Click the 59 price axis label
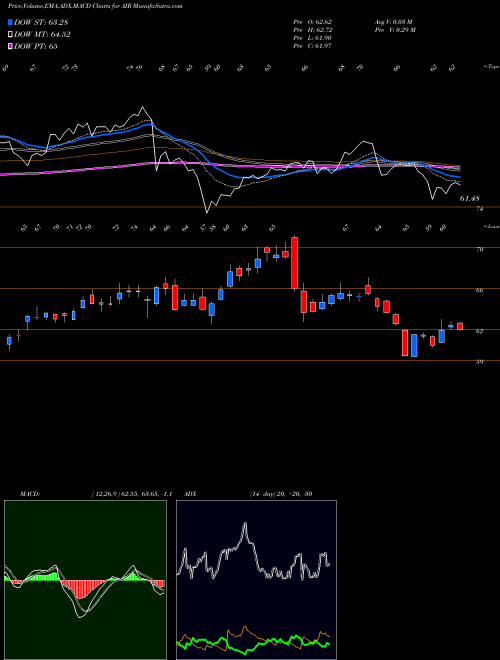The width and height of the screenshot is (500, 660). click(479, 361)
